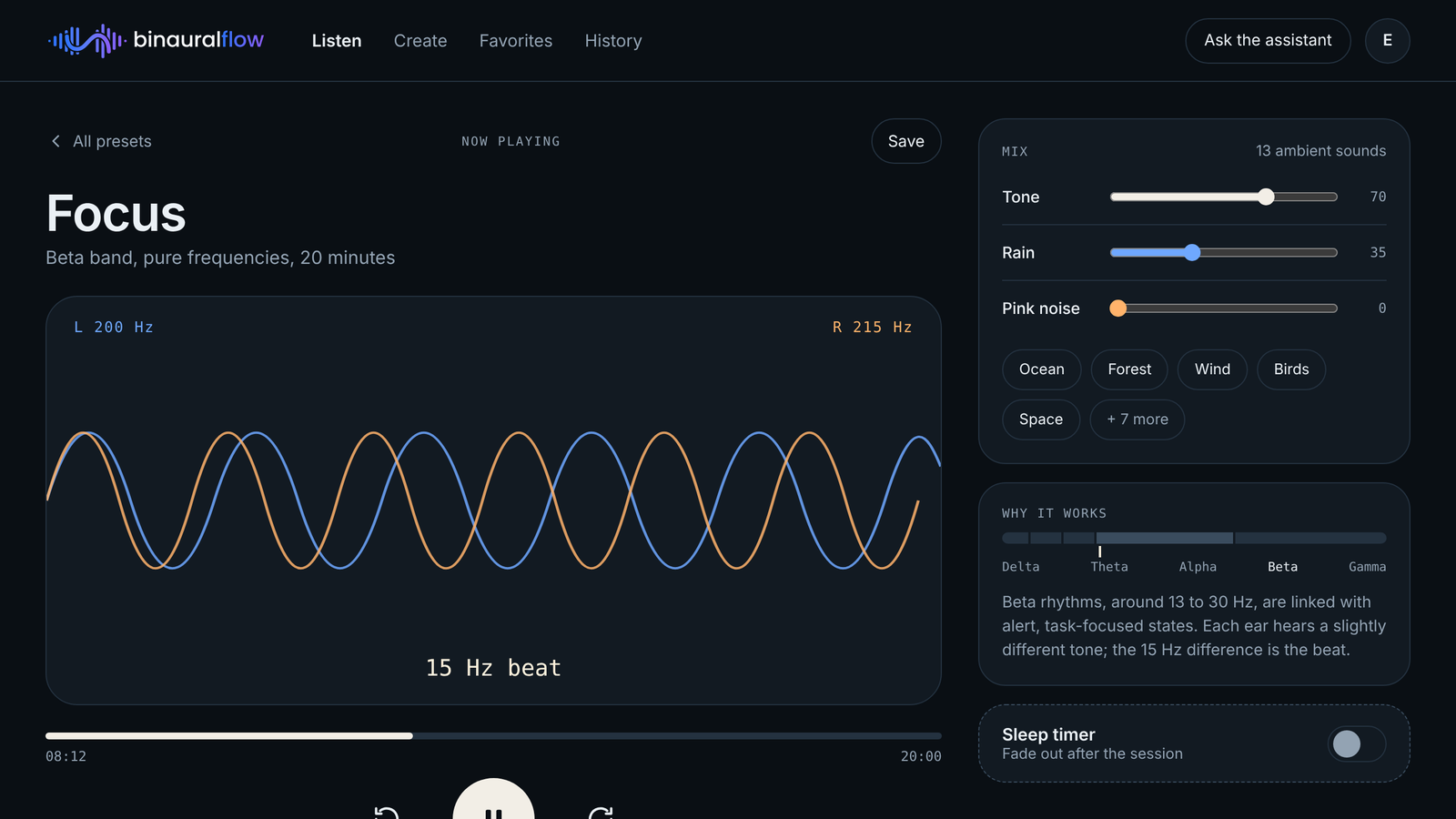Select the Alpha band label
1456x819 pixels.
coord(1198,567)
